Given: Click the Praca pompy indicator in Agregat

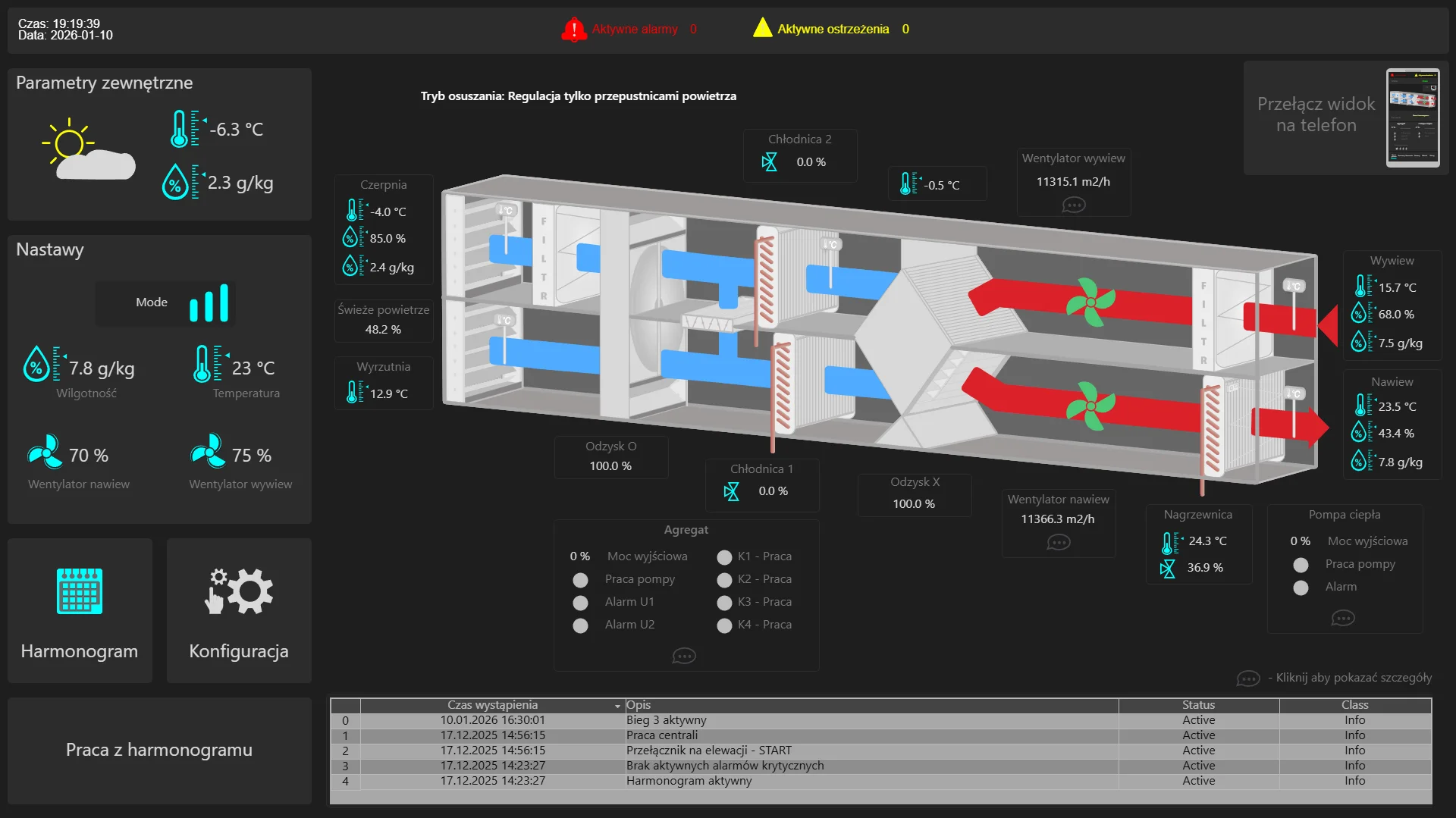Looking at the screenshot, I should tap(580, 580).
